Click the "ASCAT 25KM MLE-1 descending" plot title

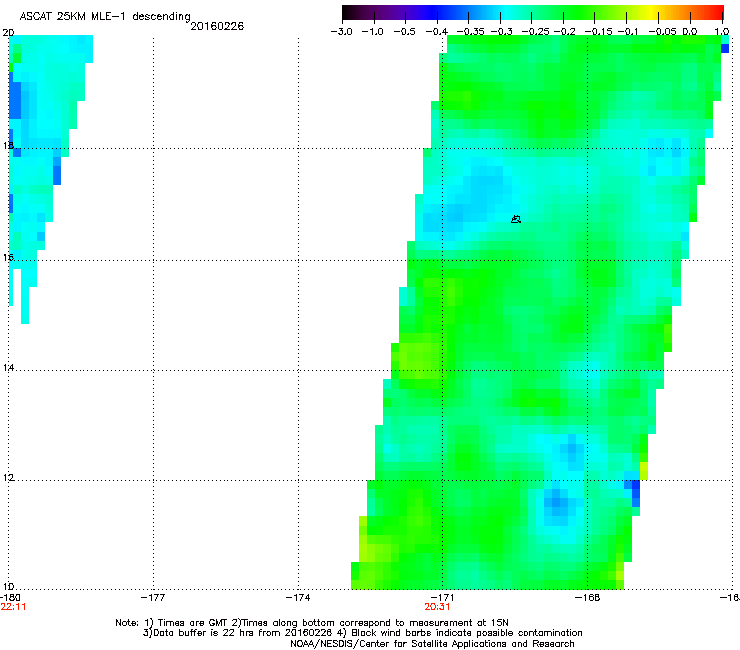point(105,17)
